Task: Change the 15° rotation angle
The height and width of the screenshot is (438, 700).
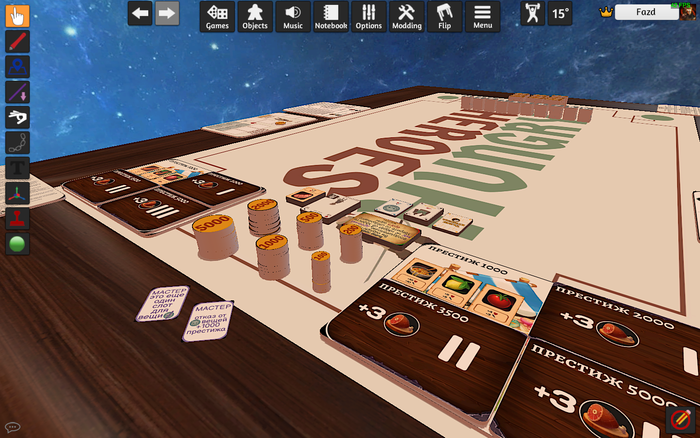Action: click(x=560, y=13)
